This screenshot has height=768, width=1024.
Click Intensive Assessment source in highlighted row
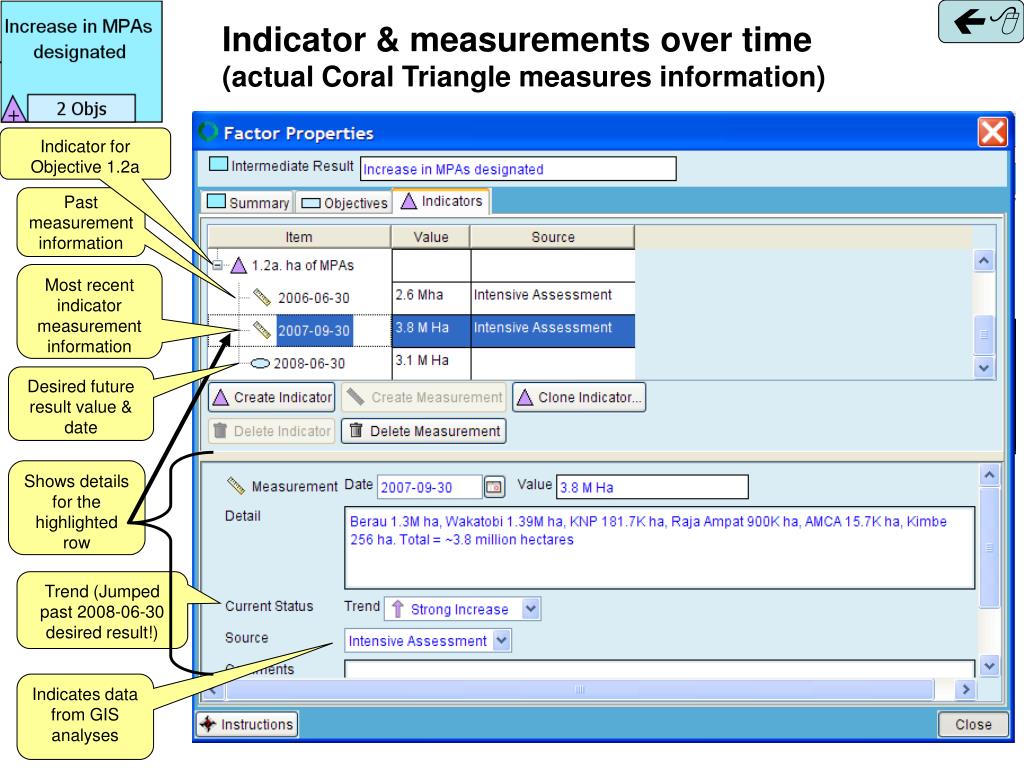click(552, 328)
